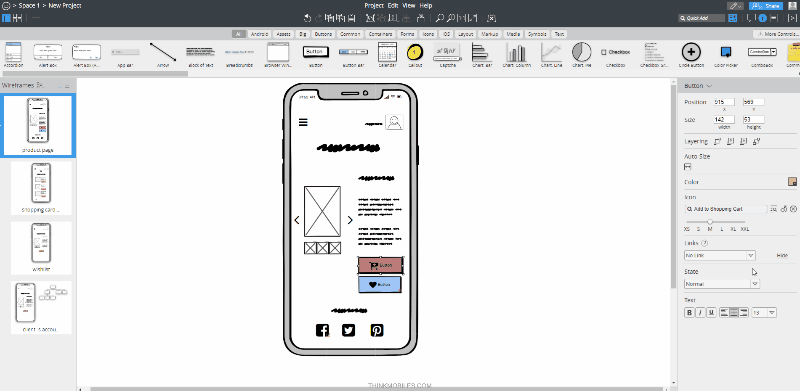
Task: Open the Color swatch picker
Action: pyautogui.click(x=792, y=182)
